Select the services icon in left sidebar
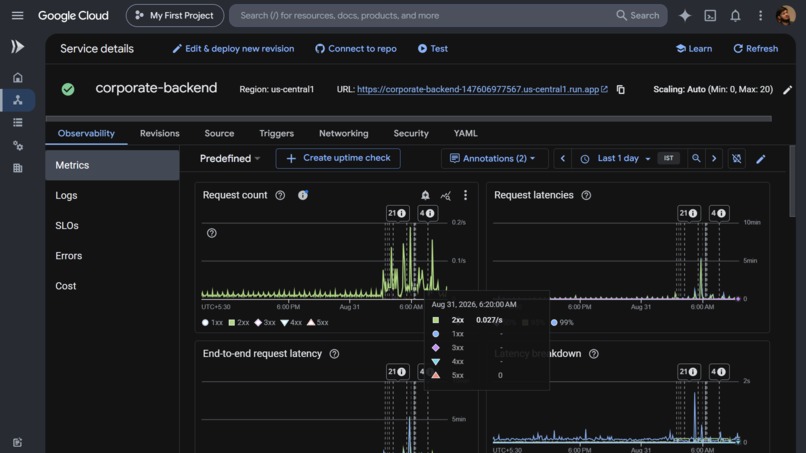806x453 pixels. point(17,100)
